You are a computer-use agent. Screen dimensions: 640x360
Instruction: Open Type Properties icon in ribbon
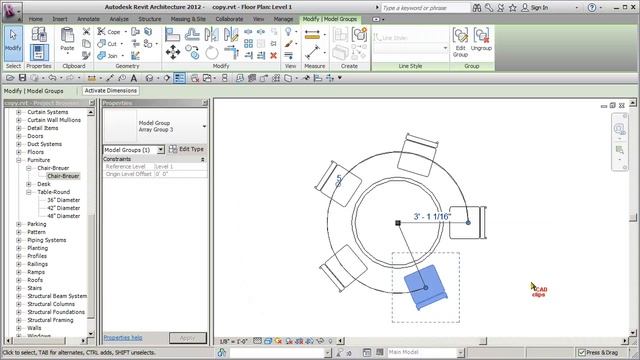39,35
